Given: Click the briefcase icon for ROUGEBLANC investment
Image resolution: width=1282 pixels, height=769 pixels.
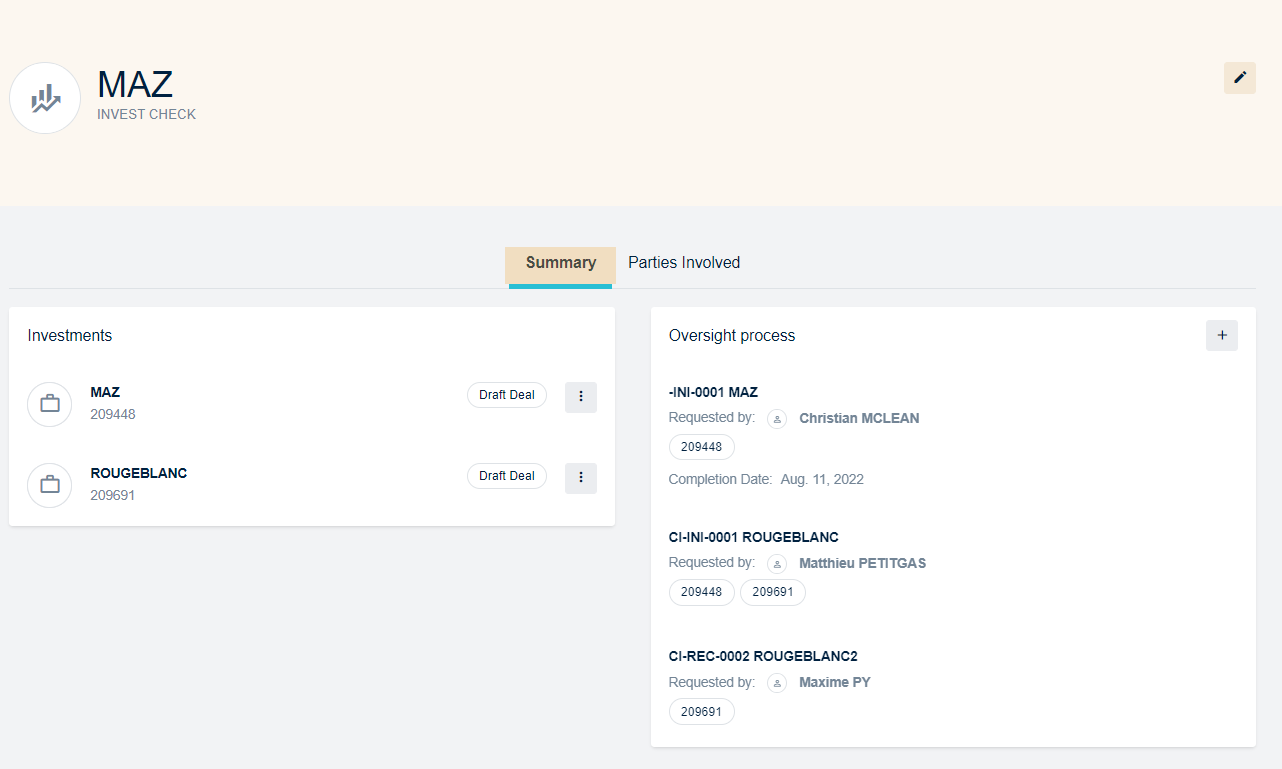Looking at the screenshot, I should tap(50, 485).
